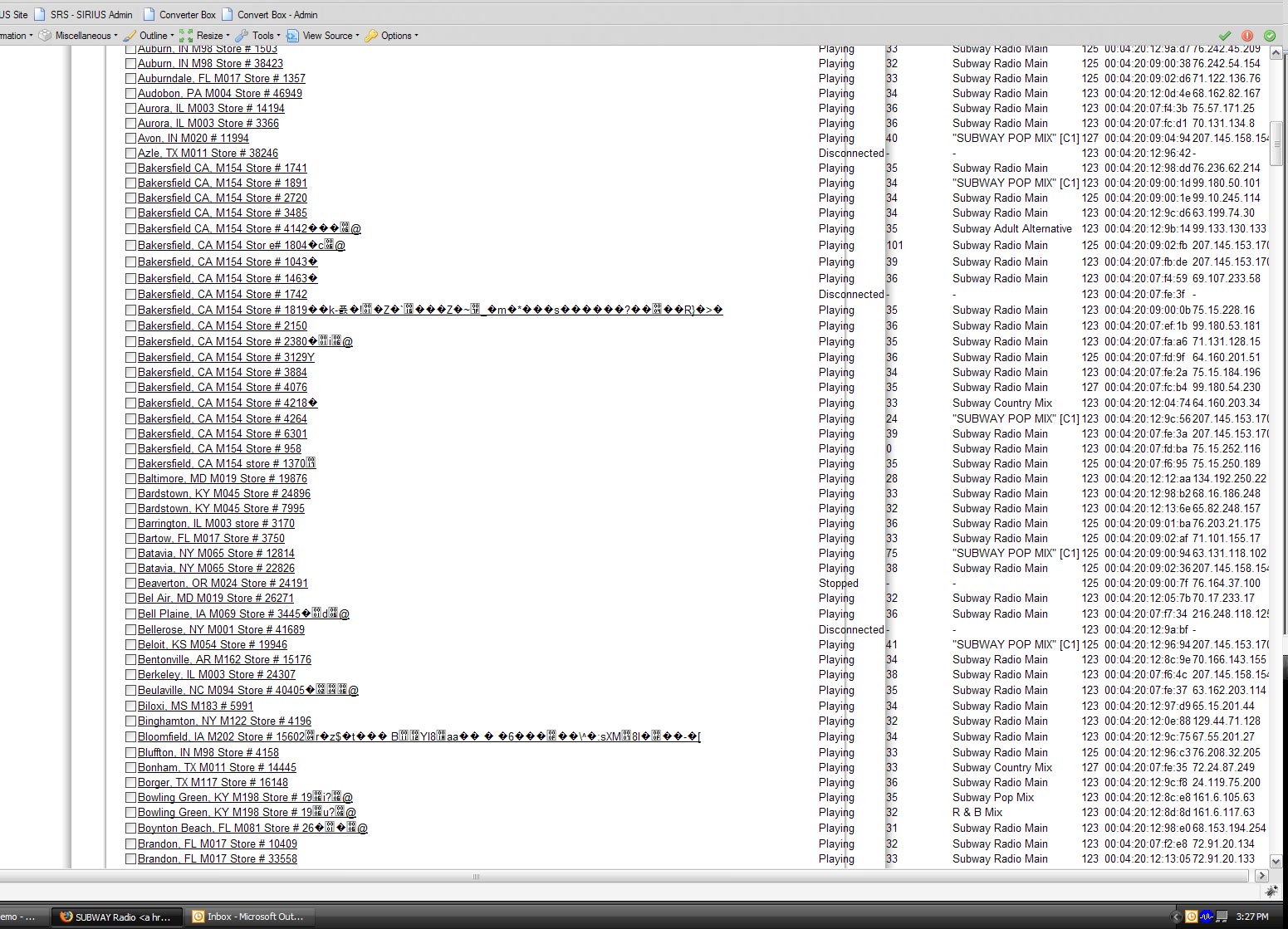Check the Azle, TX M011 Store # 38246 checkbox
The height and width of the screenshot is (929, 1288).
coord(130,154)
